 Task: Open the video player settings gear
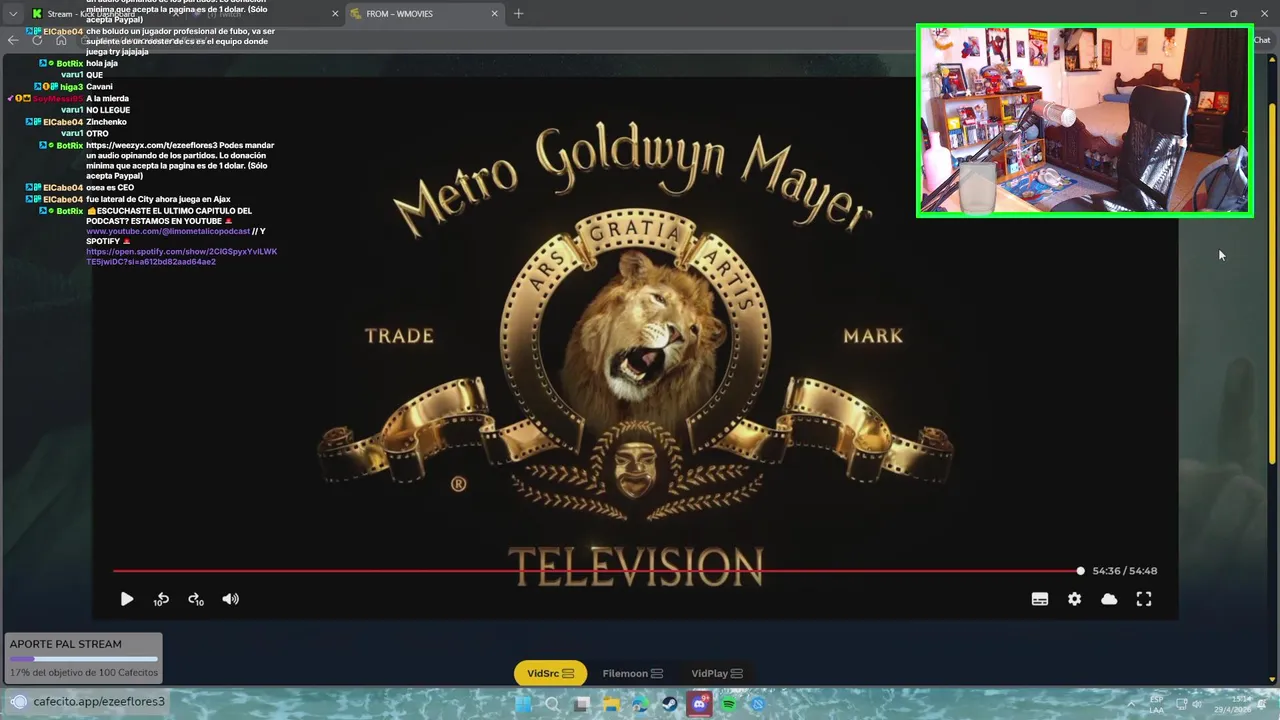[1074, 599]
